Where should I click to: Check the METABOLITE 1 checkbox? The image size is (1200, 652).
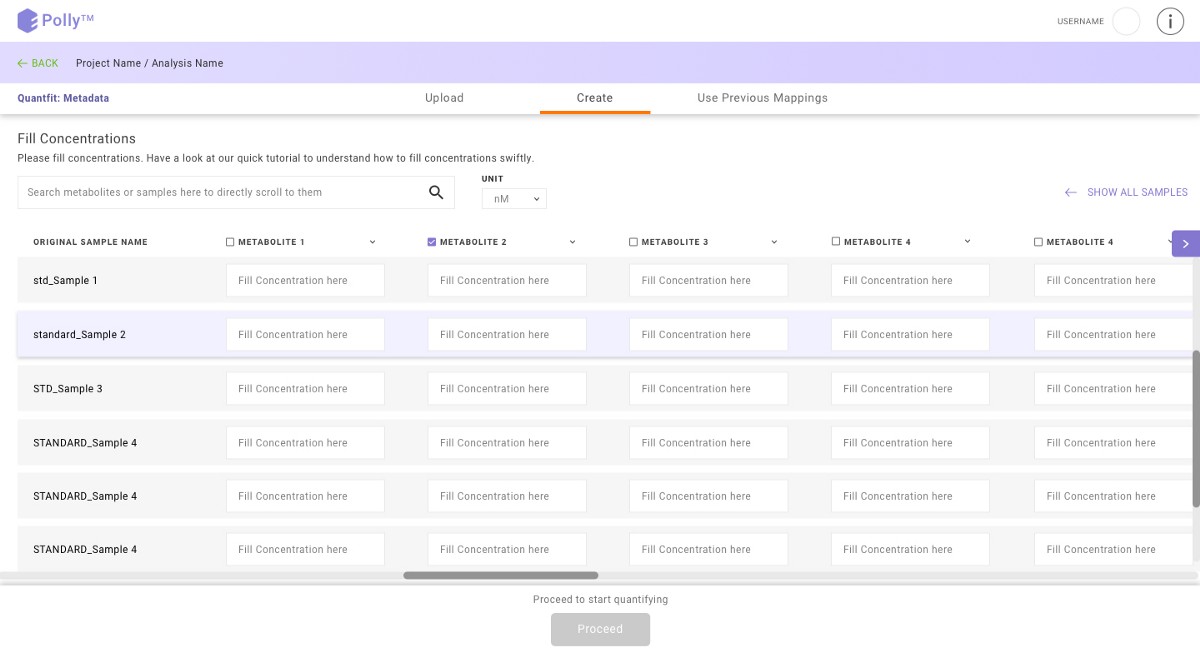[x=229, y=241]
